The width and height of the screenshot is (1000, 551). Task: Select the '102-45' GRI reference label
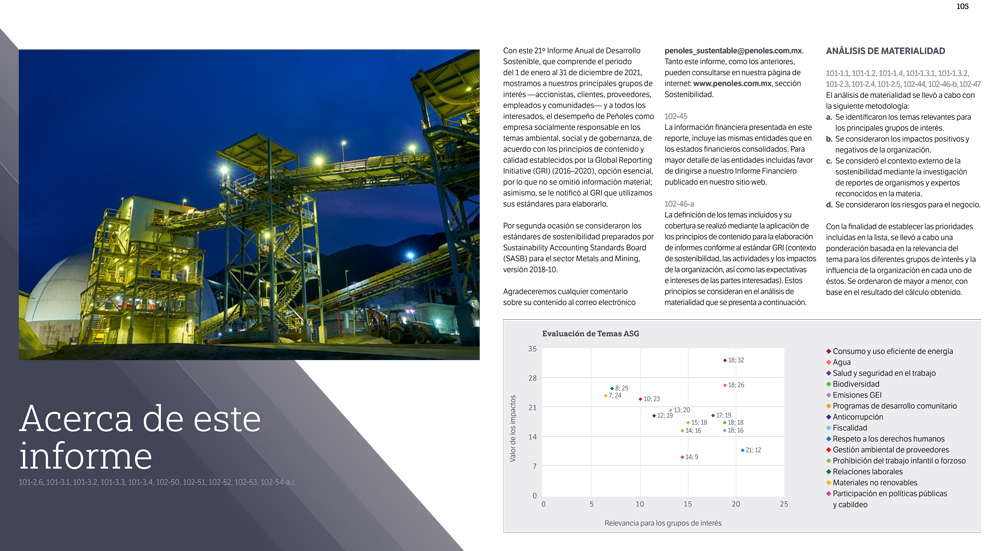676,116
